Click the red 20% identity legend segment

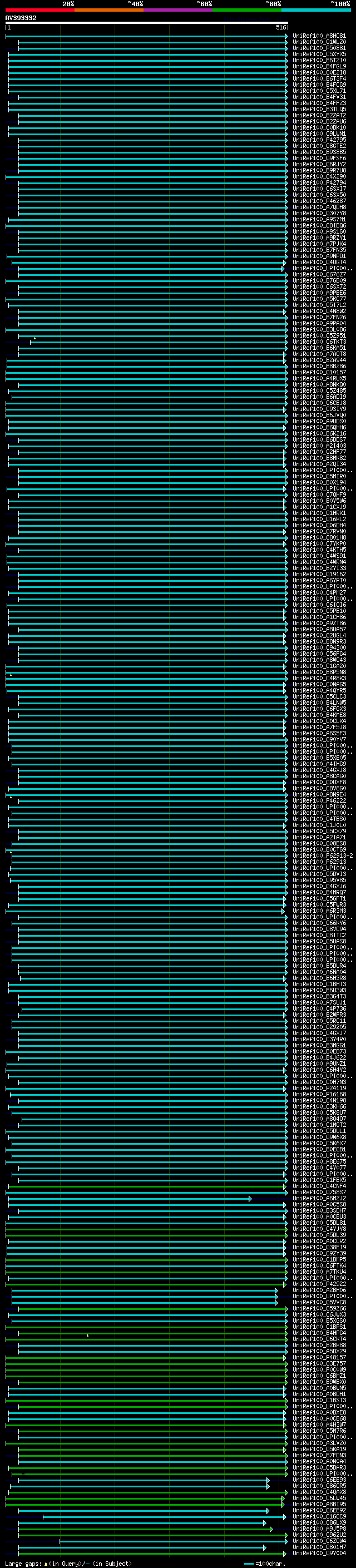(39, 10)
